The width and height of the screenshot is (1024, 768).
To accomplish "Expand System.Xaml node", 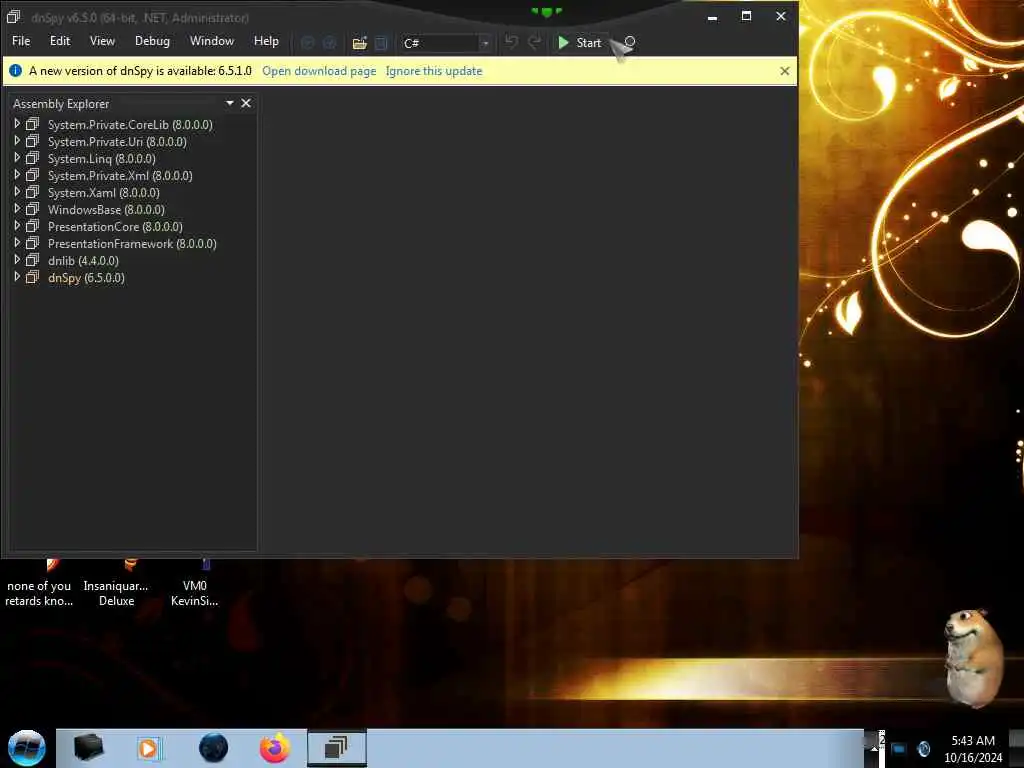I will (17, 191).
